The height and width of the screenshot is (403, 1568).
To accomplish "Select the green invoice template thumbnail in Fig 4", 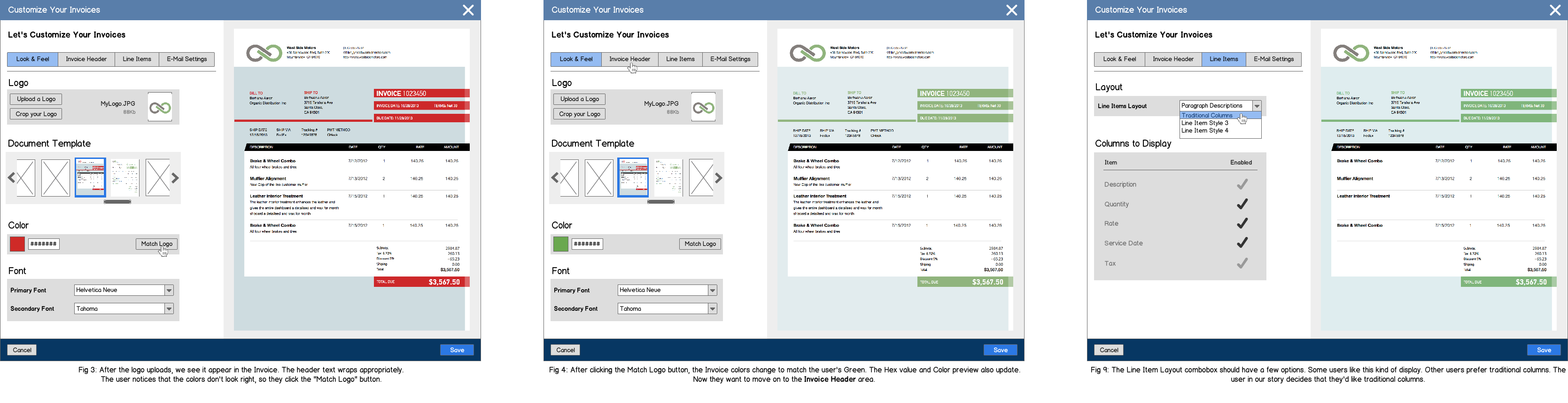I will point(669,177).
